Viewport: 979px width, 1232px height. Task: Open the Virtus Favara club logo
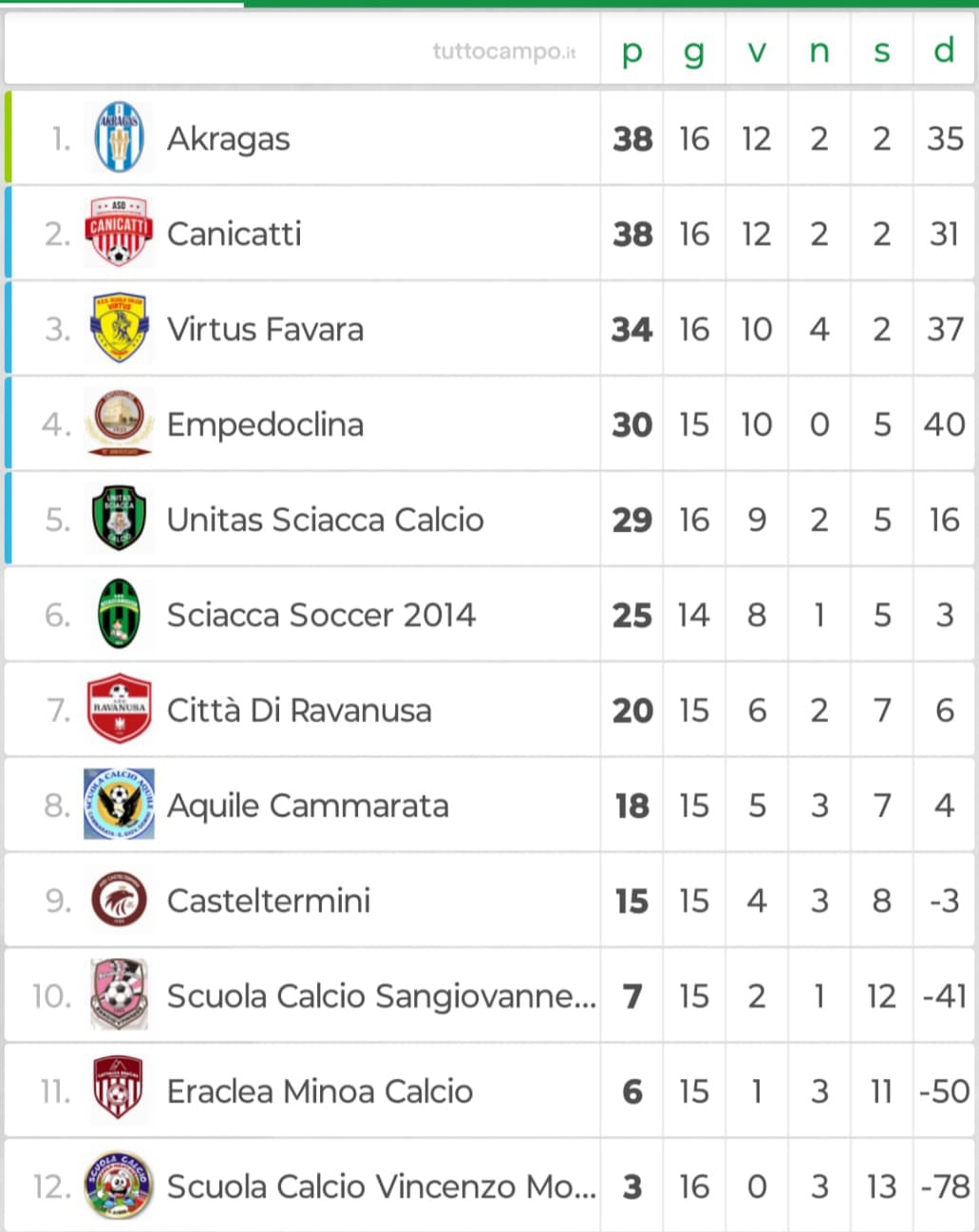point(119,328)
